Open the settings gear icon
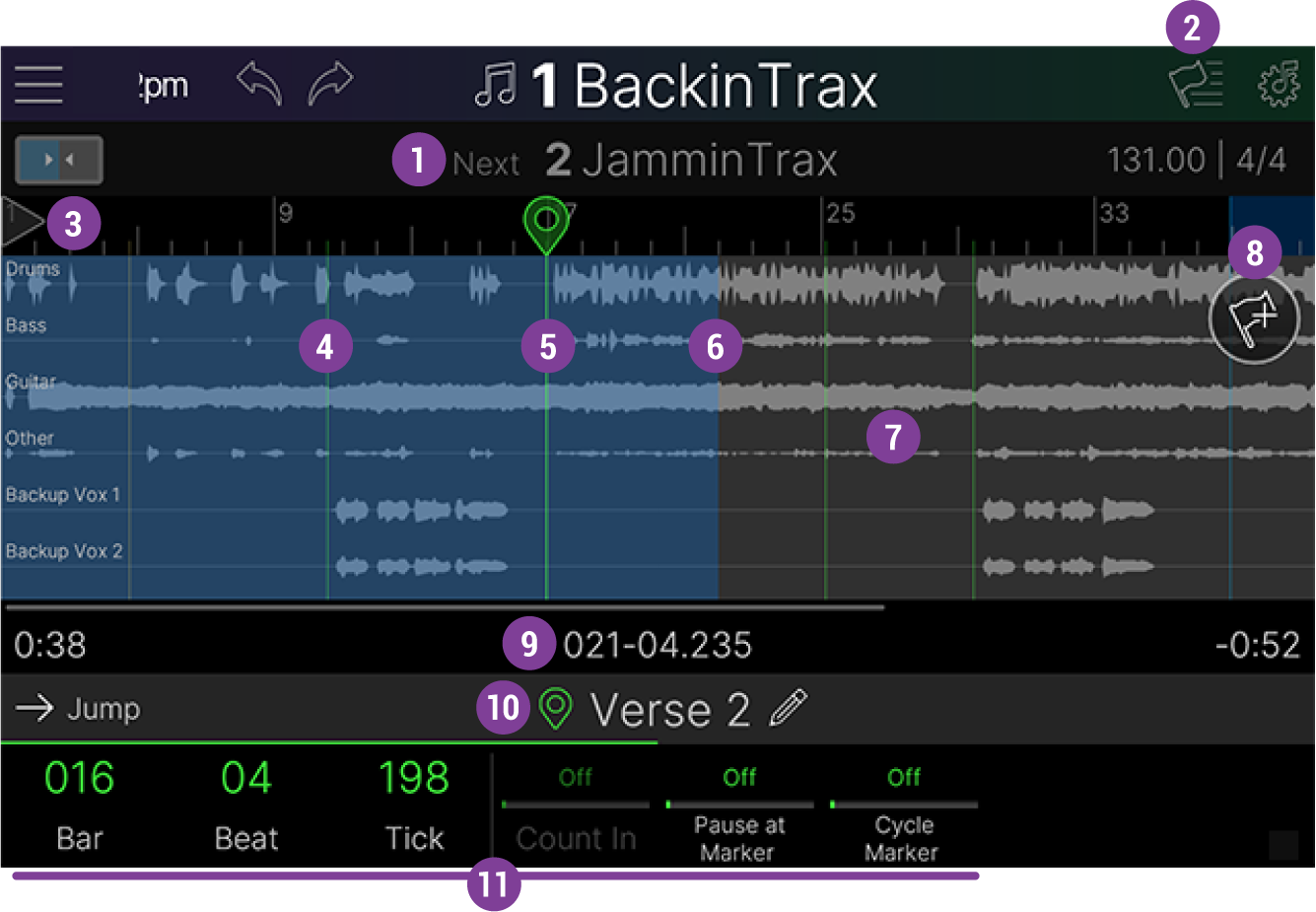 [1280, 85]
